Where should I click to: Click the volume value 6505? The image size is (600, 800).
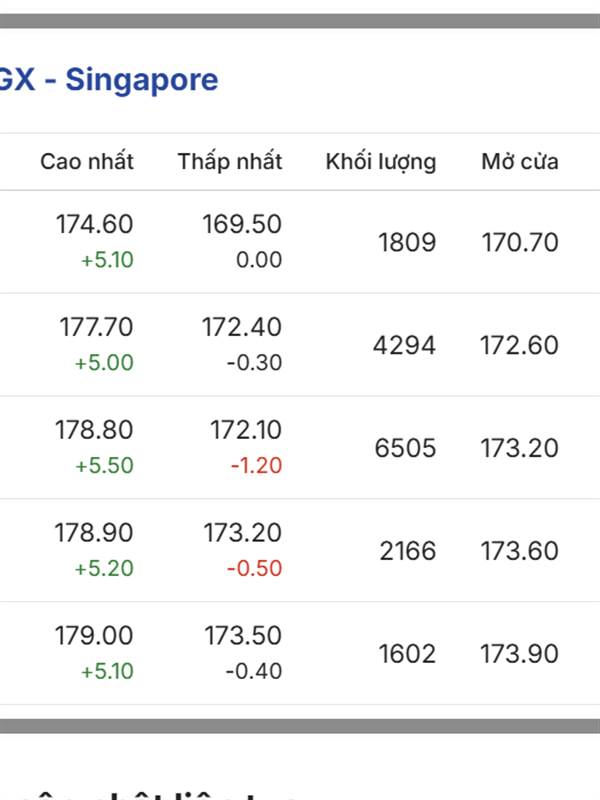pos(405,448)
